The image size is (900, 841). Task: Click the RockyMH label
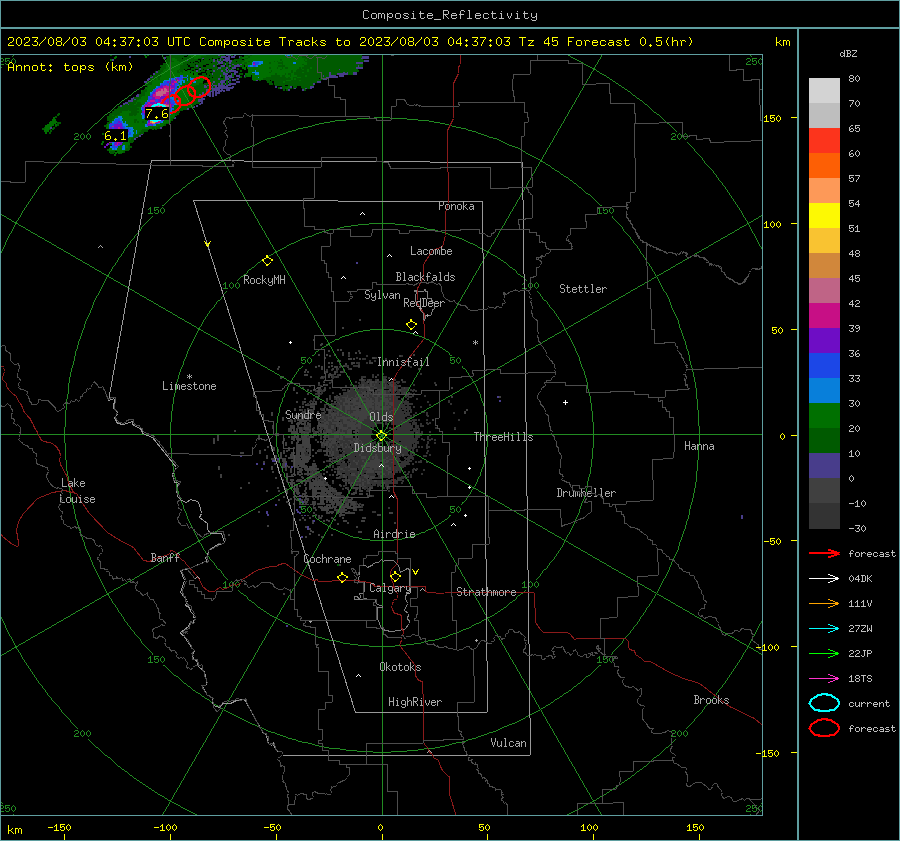click(x=264, y=280)
